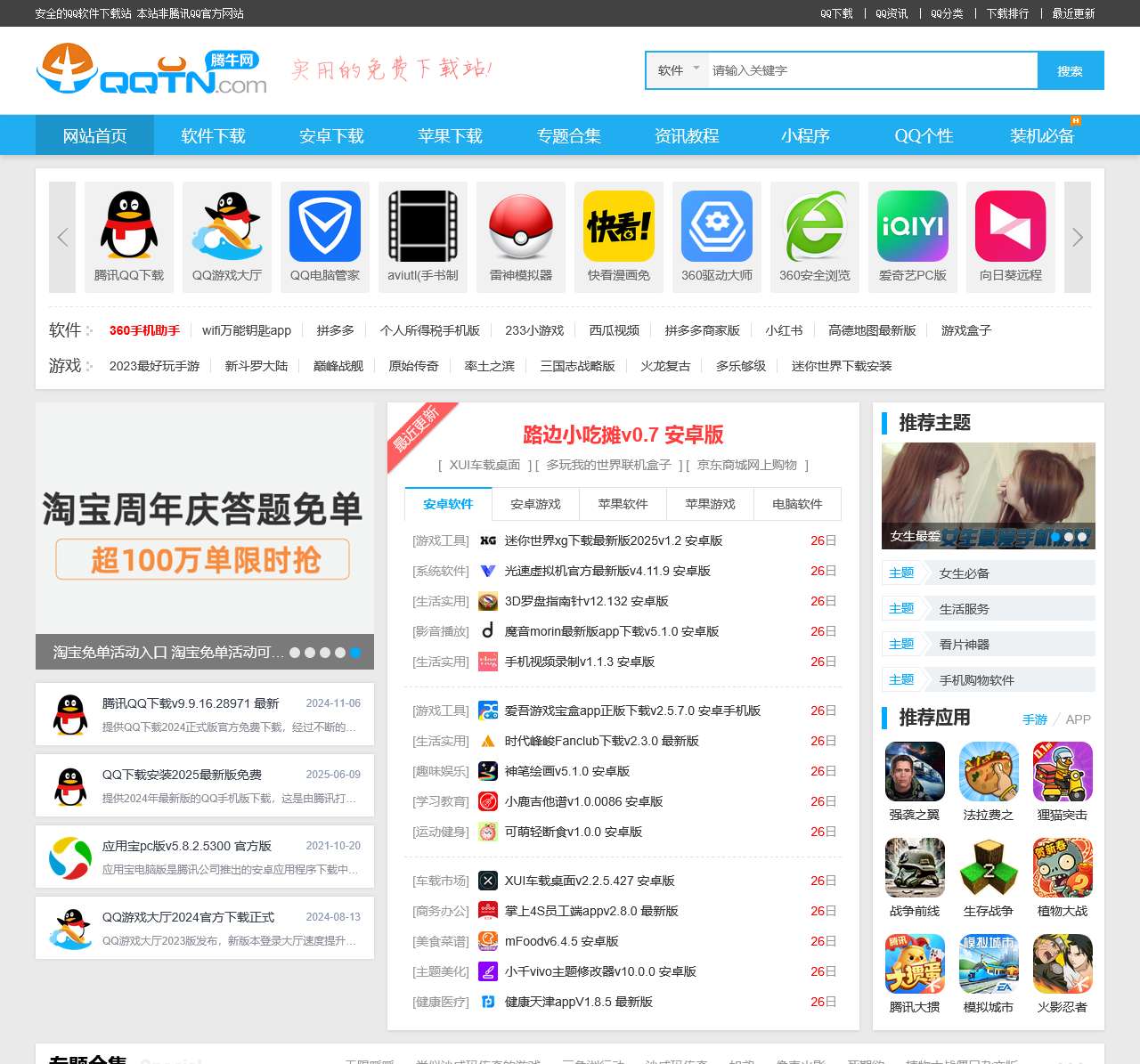Open 迷你世界xg下载最新版2025v1.2 entry
1140x1064 pixels.
tap(614, 540)
